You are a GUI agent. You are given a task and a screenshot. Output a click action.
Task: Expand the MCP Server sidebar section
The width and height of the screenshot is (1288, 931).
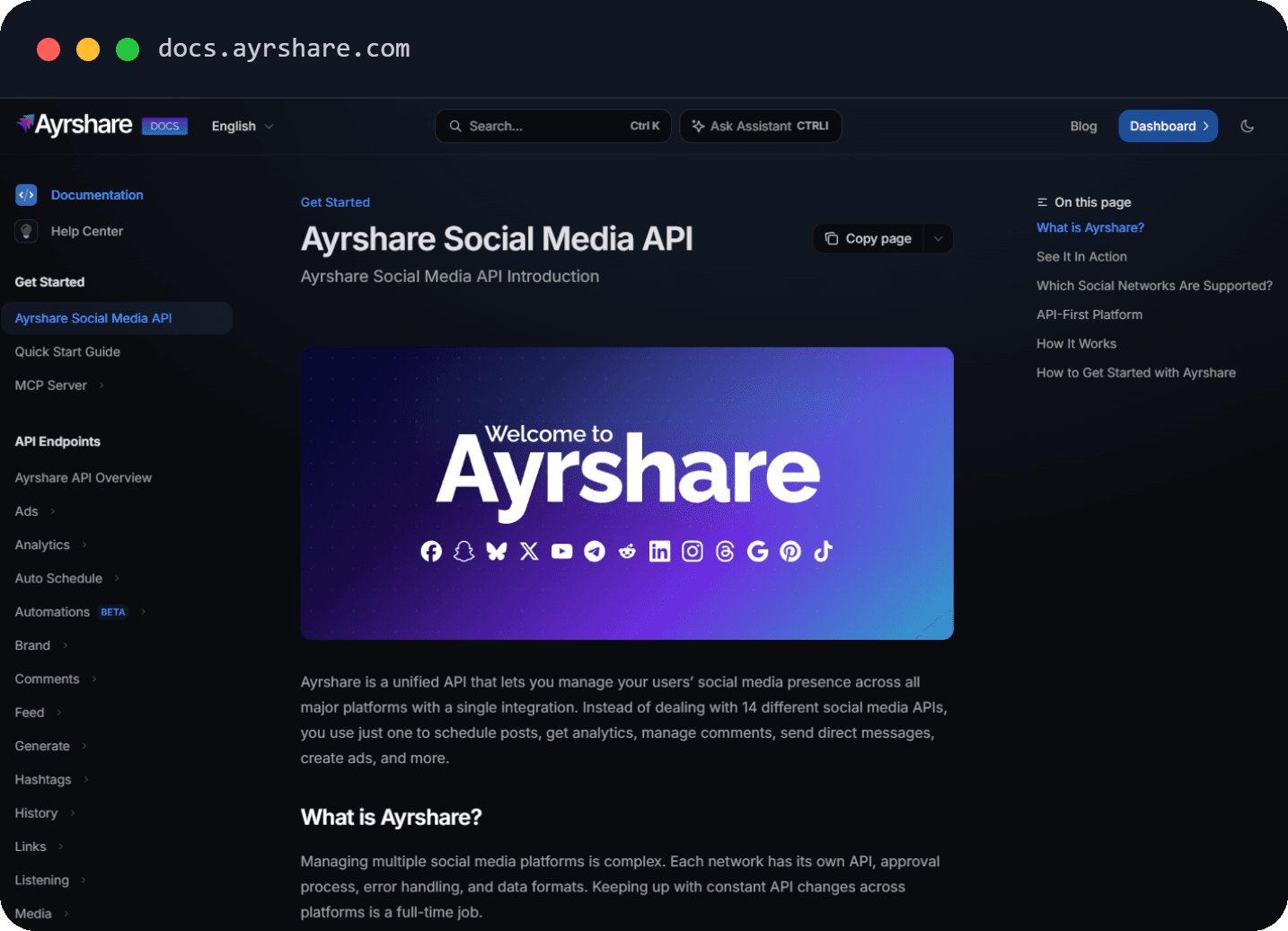click(59, 385)
